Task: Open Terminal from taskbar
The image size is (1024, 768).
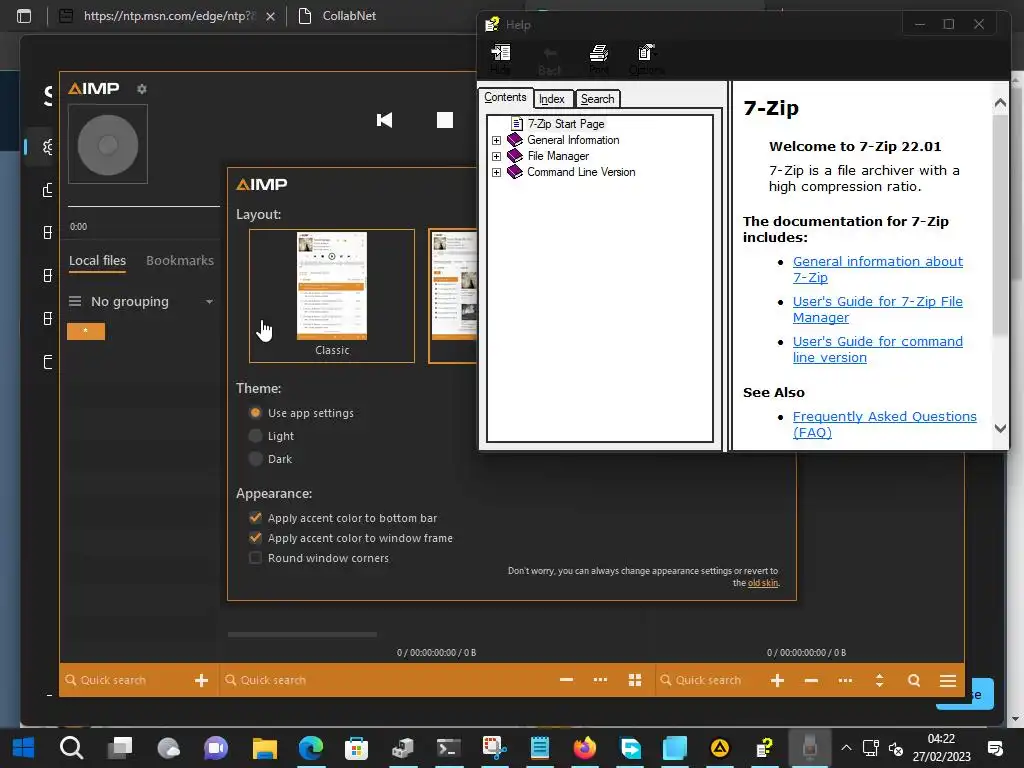Action: pos(449,748)
